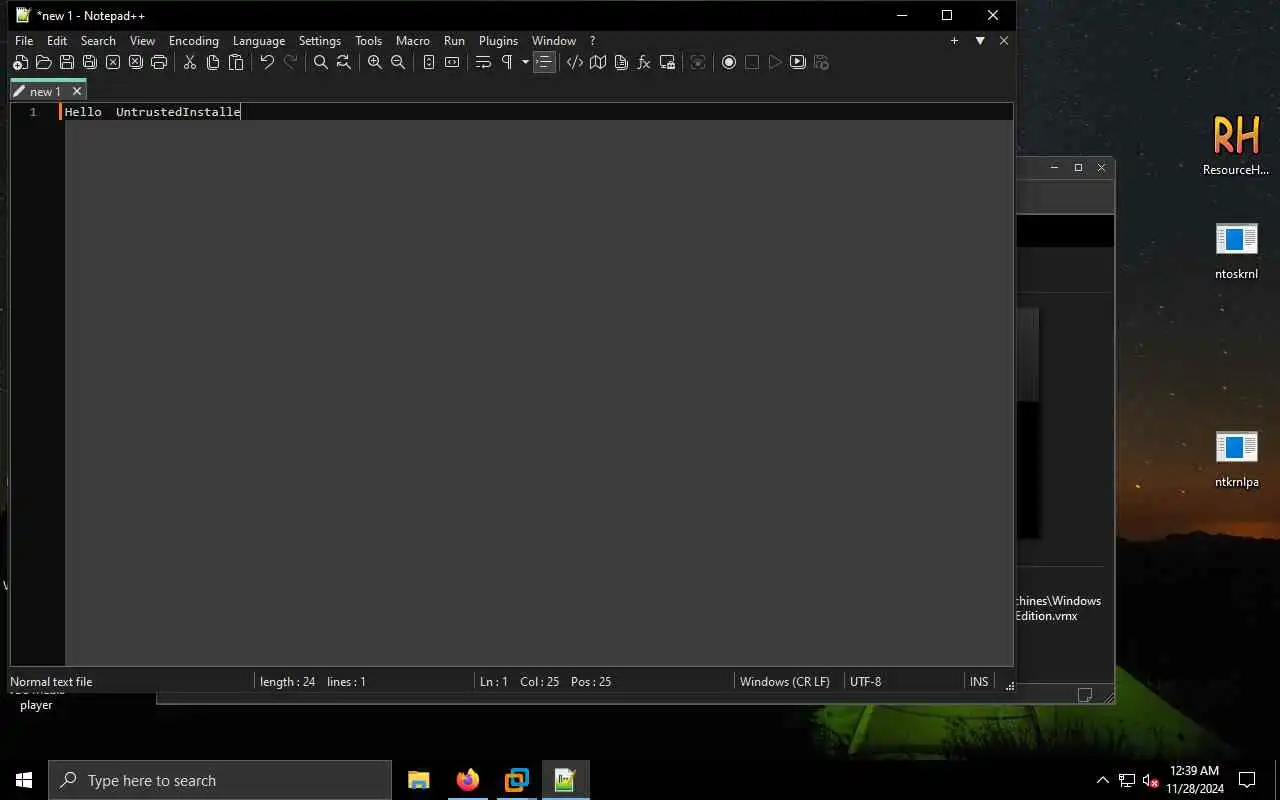The image size is (1280, 800).
Task: Open the Run menu
Action: pyautogui.click(x=454, y=41)
